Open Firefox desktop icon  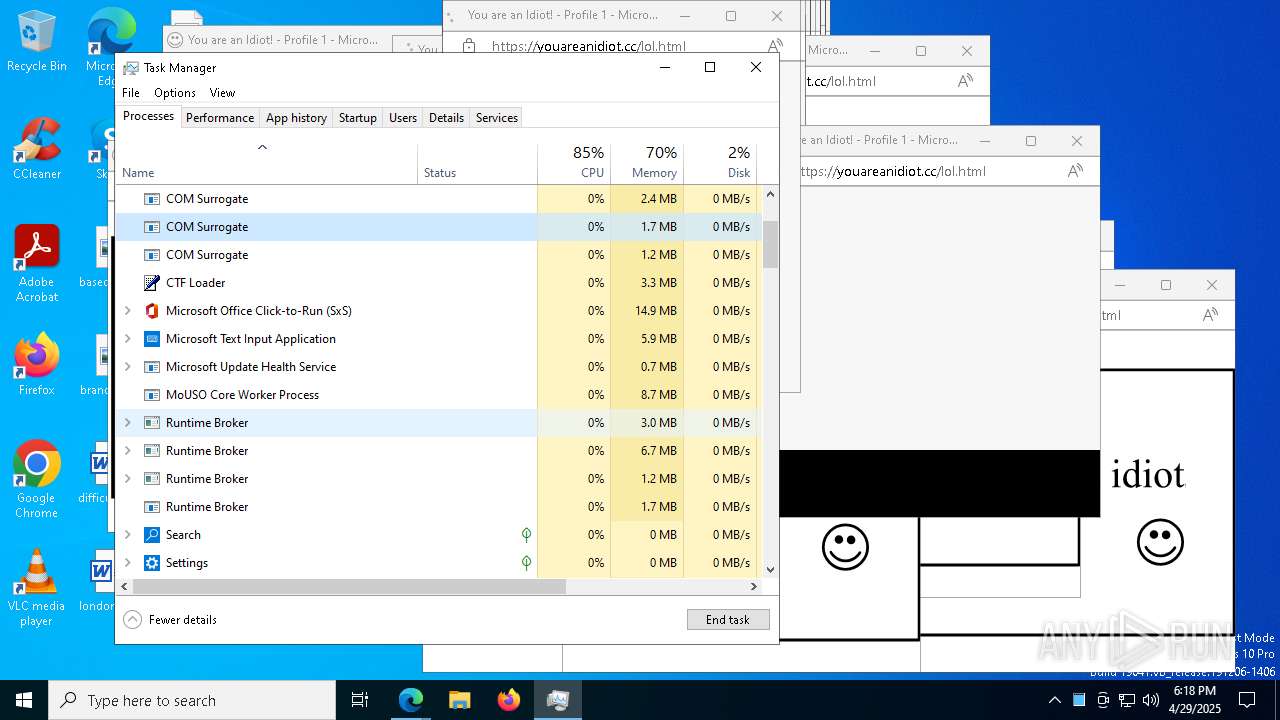(37, 365)
